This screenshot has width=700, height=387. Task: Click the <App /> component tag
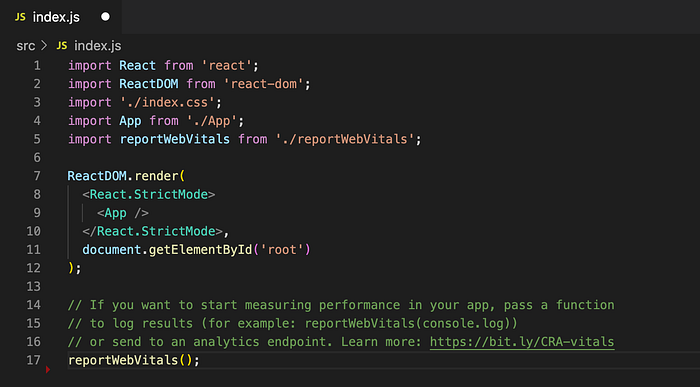pos(123,213)
